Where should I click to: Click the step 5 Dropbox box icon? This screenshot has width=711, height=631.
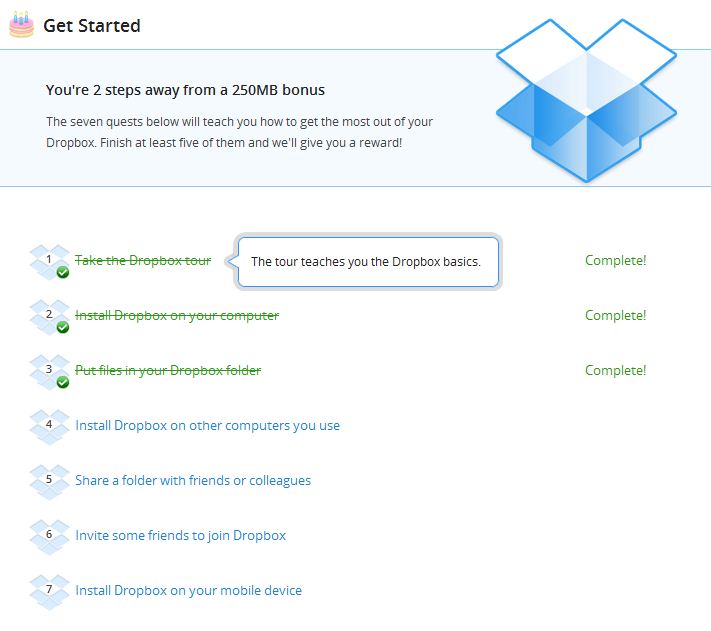pos(49,482)
